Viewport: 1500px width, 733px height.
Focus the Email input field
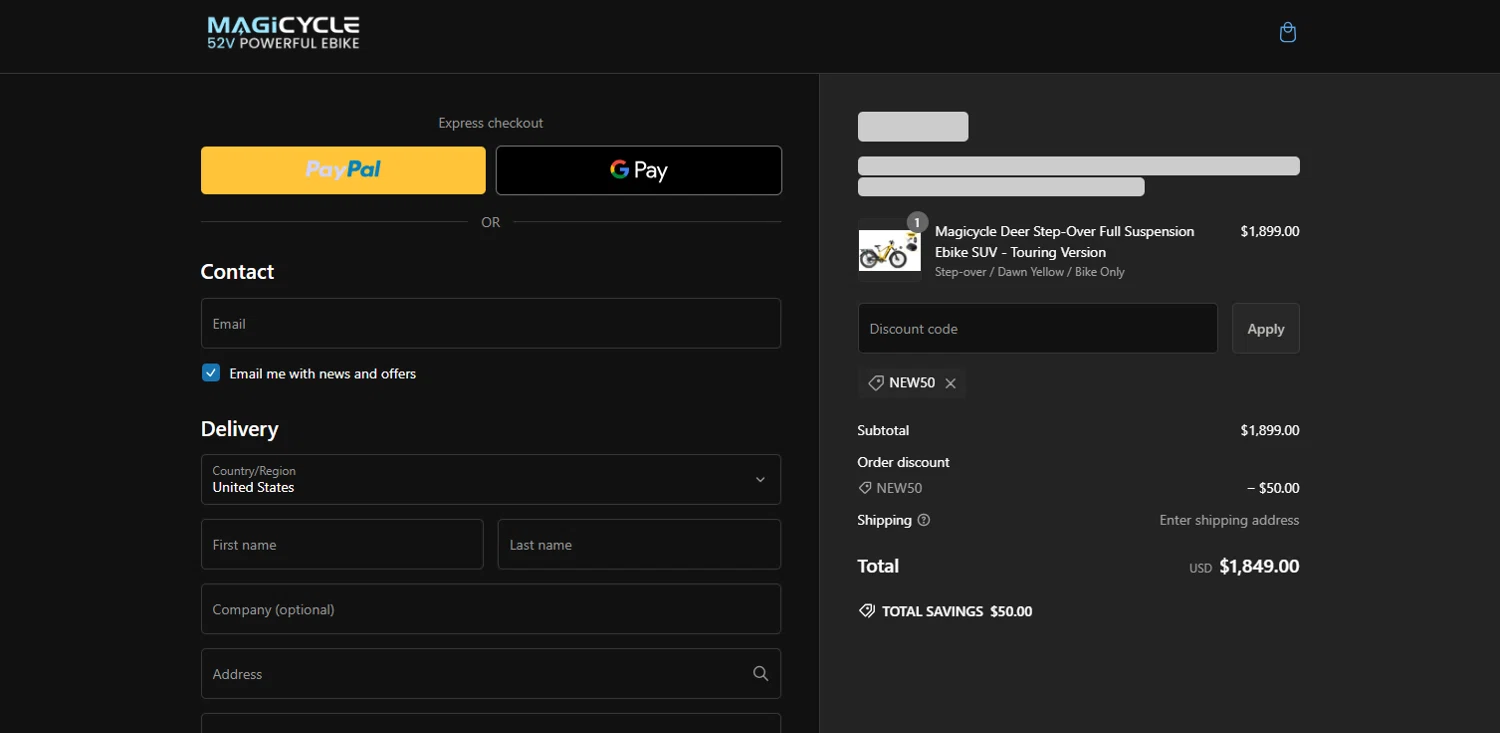point(491,324)
